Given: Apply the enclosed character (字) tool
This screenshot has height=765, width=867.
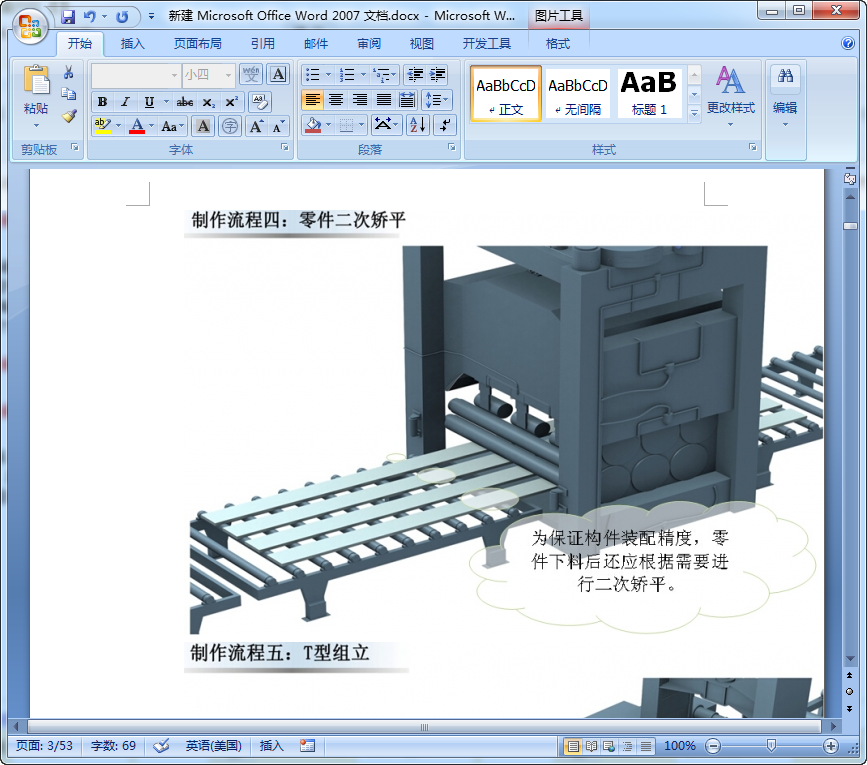Looking at the screenshot, I should 230,126.
